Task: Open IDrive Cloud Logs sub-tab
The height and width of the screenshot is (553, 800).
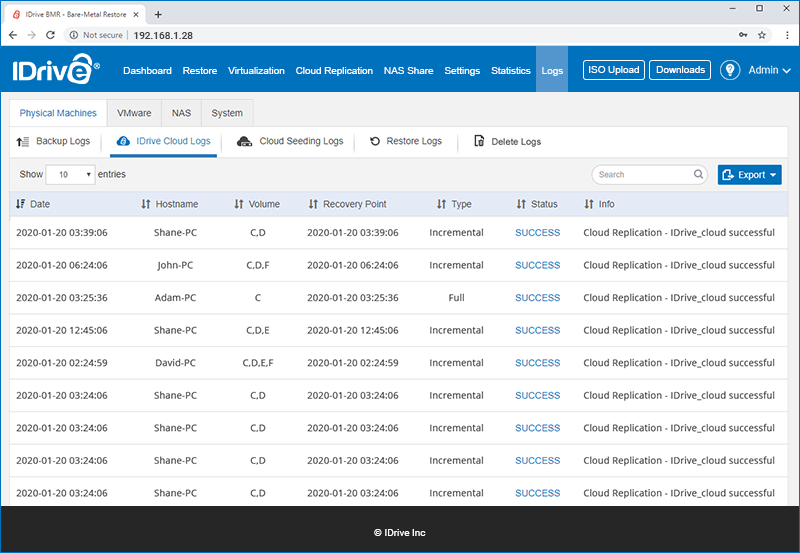Action: [x=164, y=141]
